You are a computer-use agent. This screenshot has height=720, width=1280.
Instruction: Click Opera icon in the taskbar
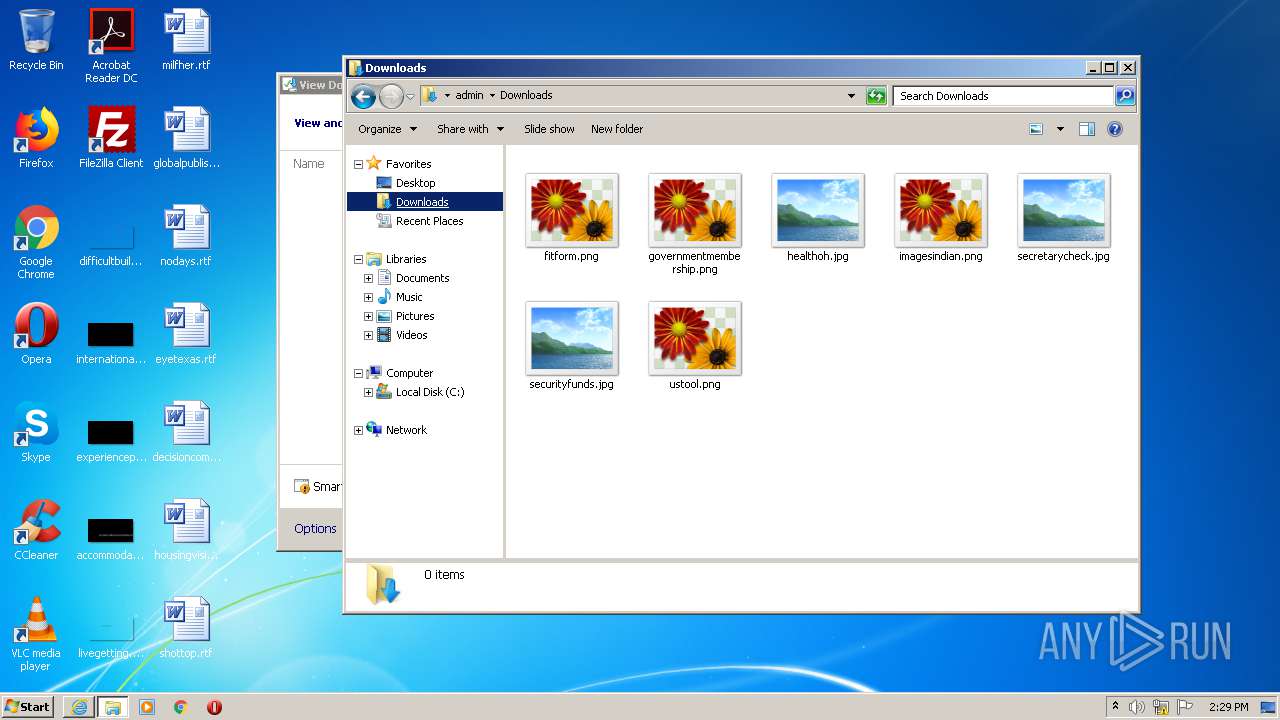click(214, 707)
